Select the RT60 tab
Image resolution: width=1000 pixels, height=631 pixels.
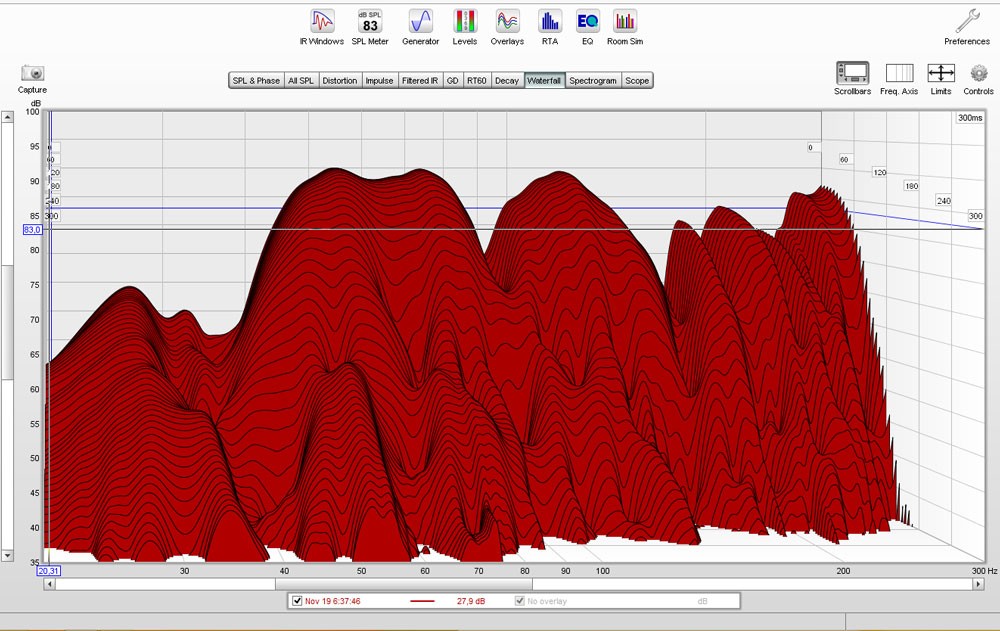[x=477, y=80]
